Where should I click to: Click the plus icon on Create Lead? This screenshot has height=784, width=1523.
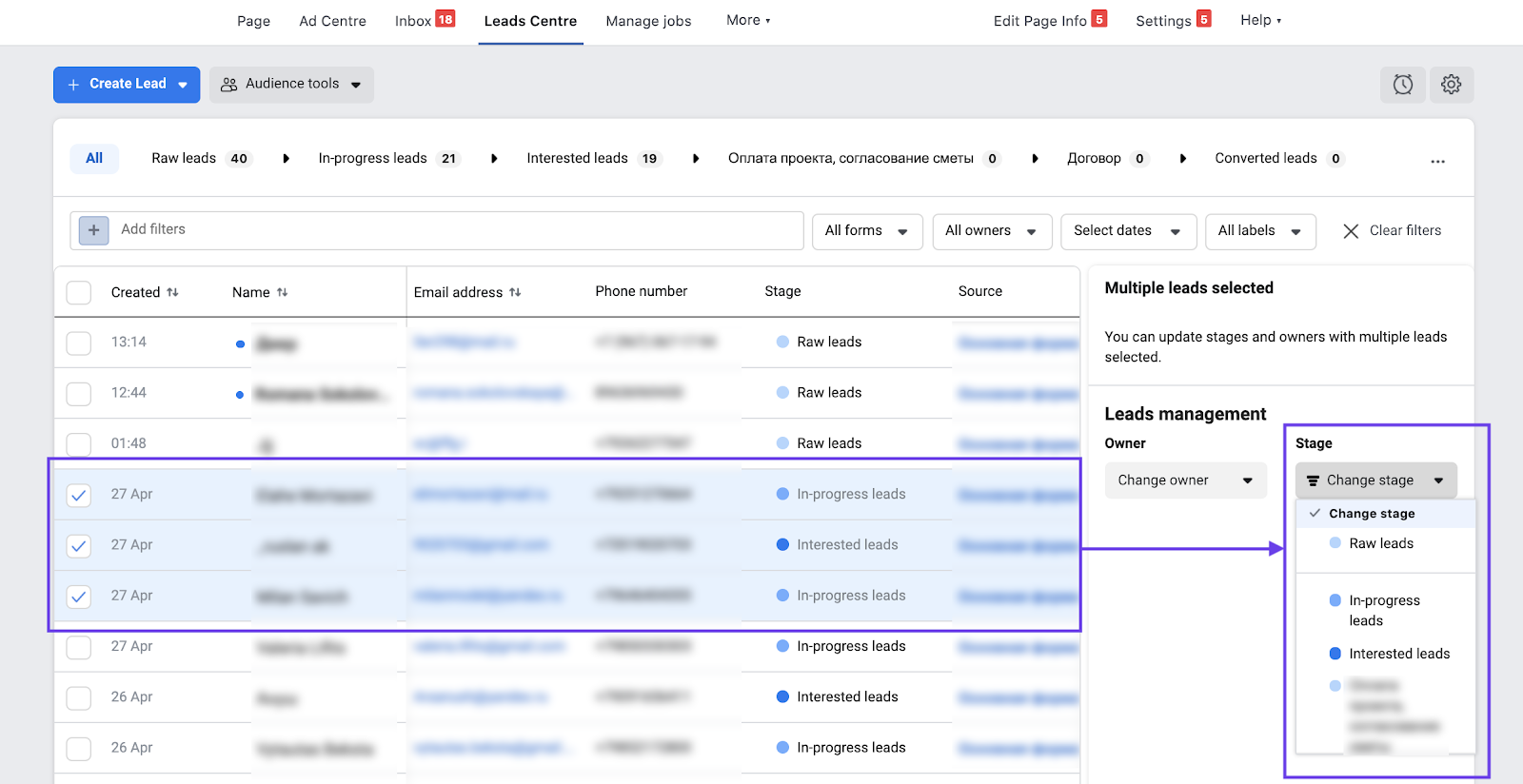coord(73,85)
